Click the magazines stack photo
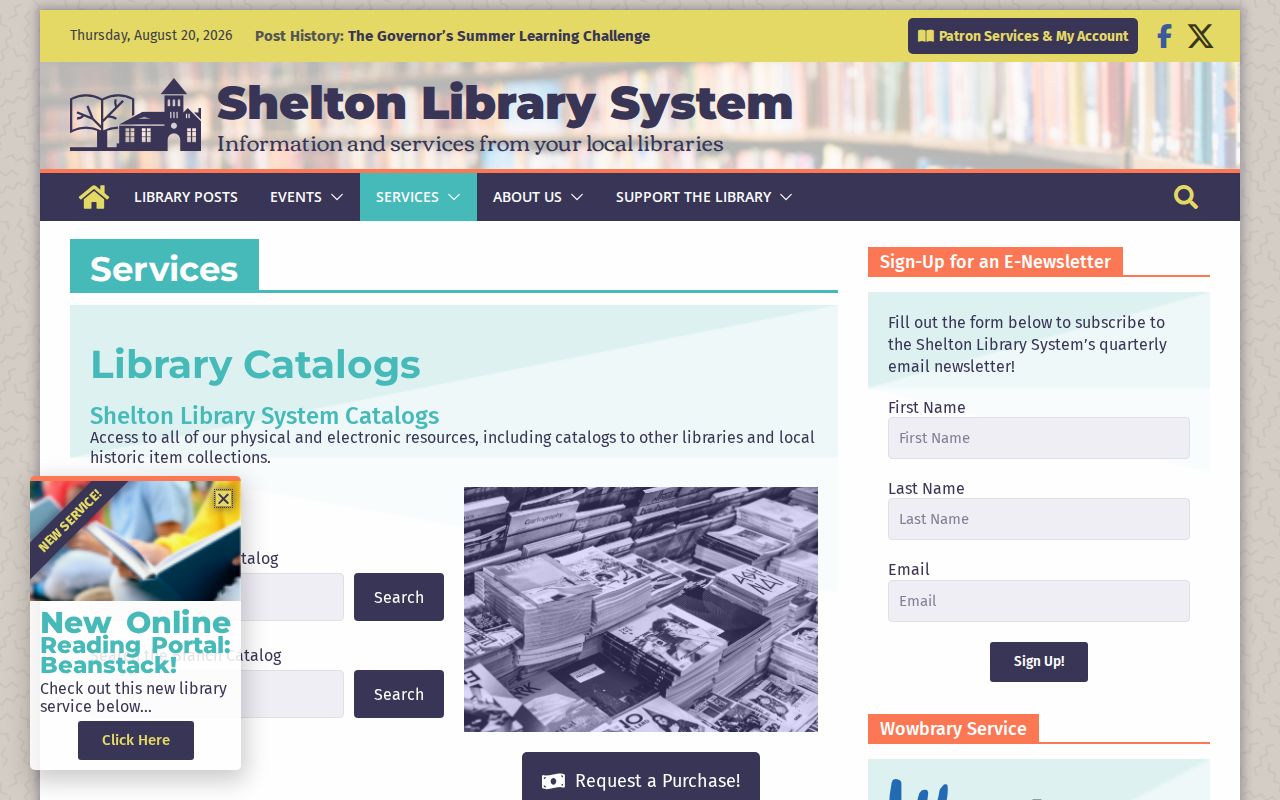This screenshot has width=1280, height=800. (641, 609)
